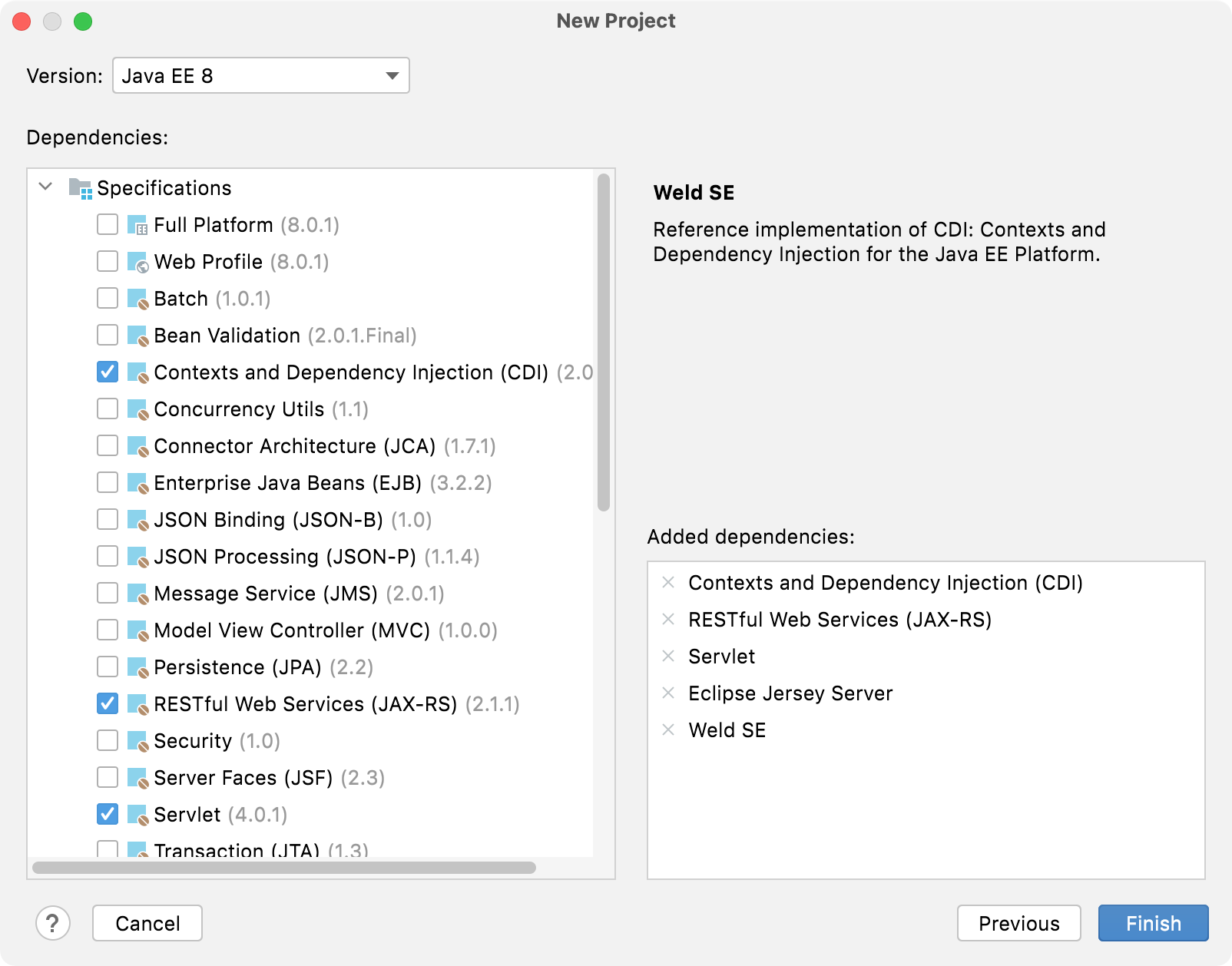Viewport: 1232px width, 966px height.
Task: Open help with the question mark icon
Action: pyautogui.click(x=53, y=923)
